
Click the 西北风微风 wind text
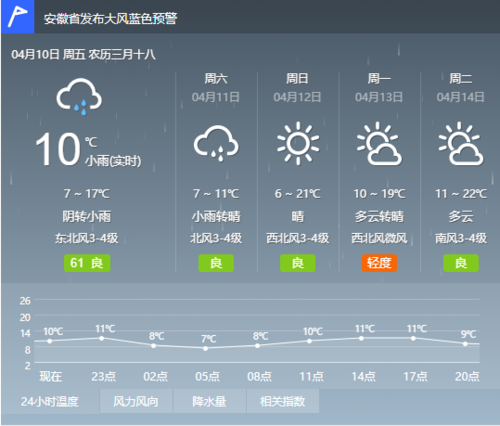pyautogui.click(x=379, y=238)
